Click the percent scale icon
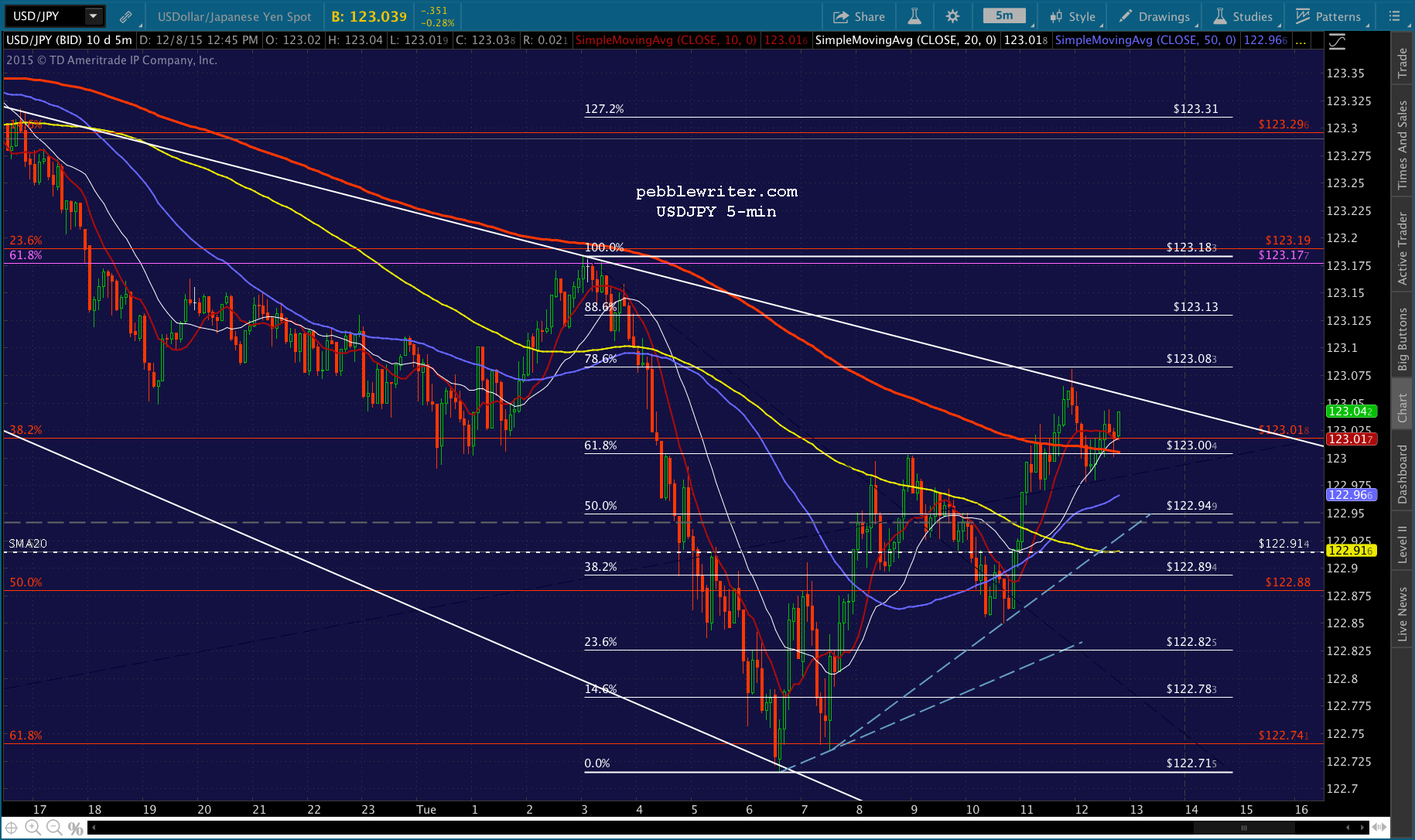Viewport: 1415px width, 840px height. 75,828
